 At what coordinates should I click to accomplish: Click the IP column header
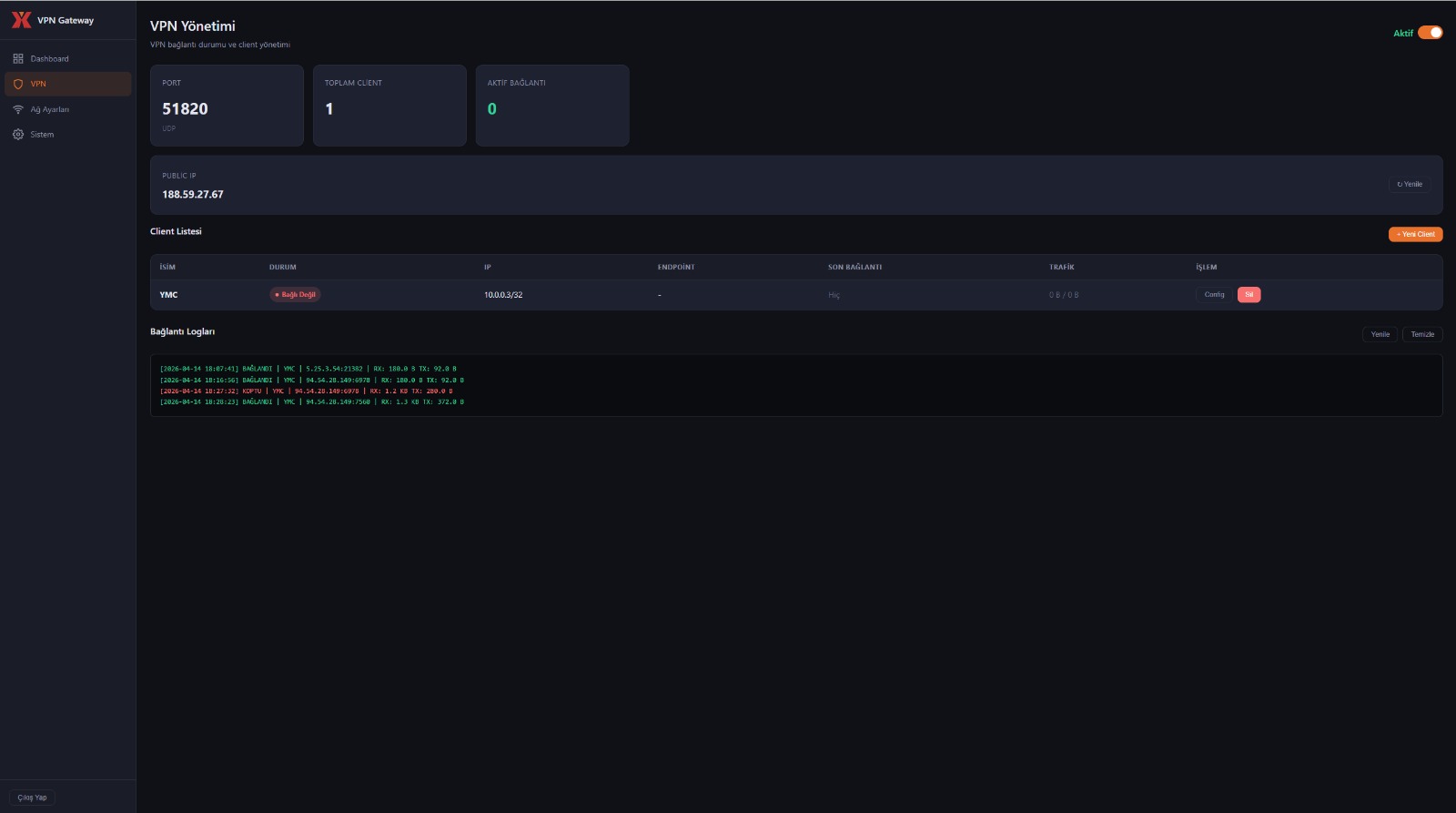488,267
